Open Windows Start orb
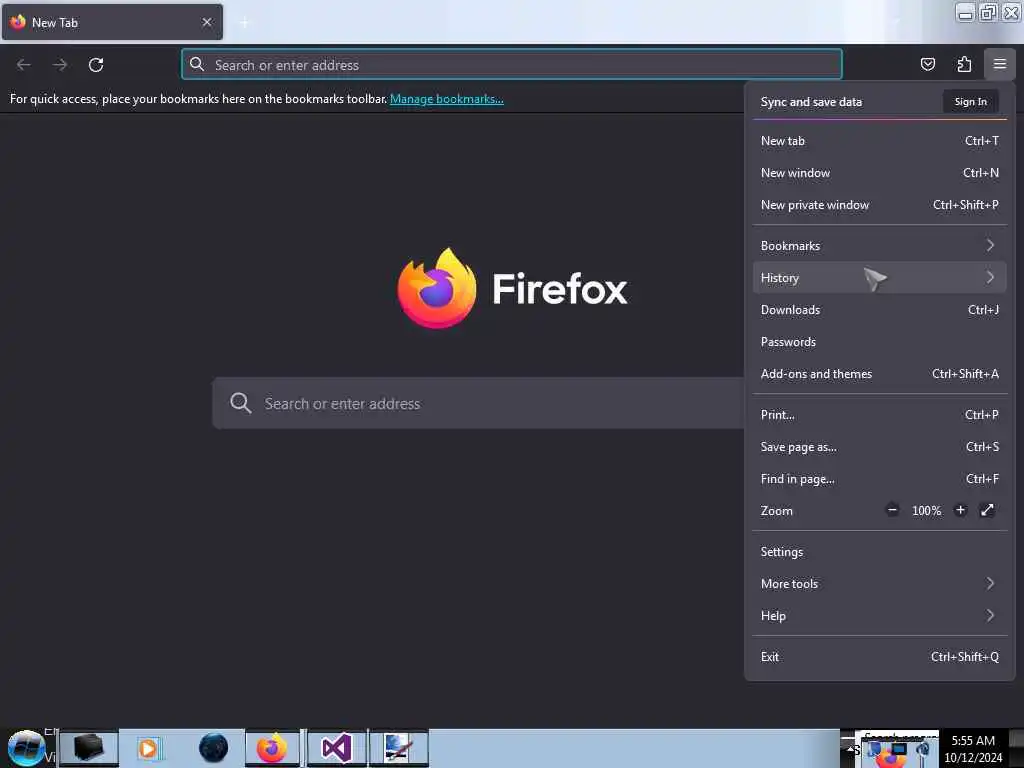The width and height of the screenshot is (1024, 768). pyautogui.click(x=26, y=748)
